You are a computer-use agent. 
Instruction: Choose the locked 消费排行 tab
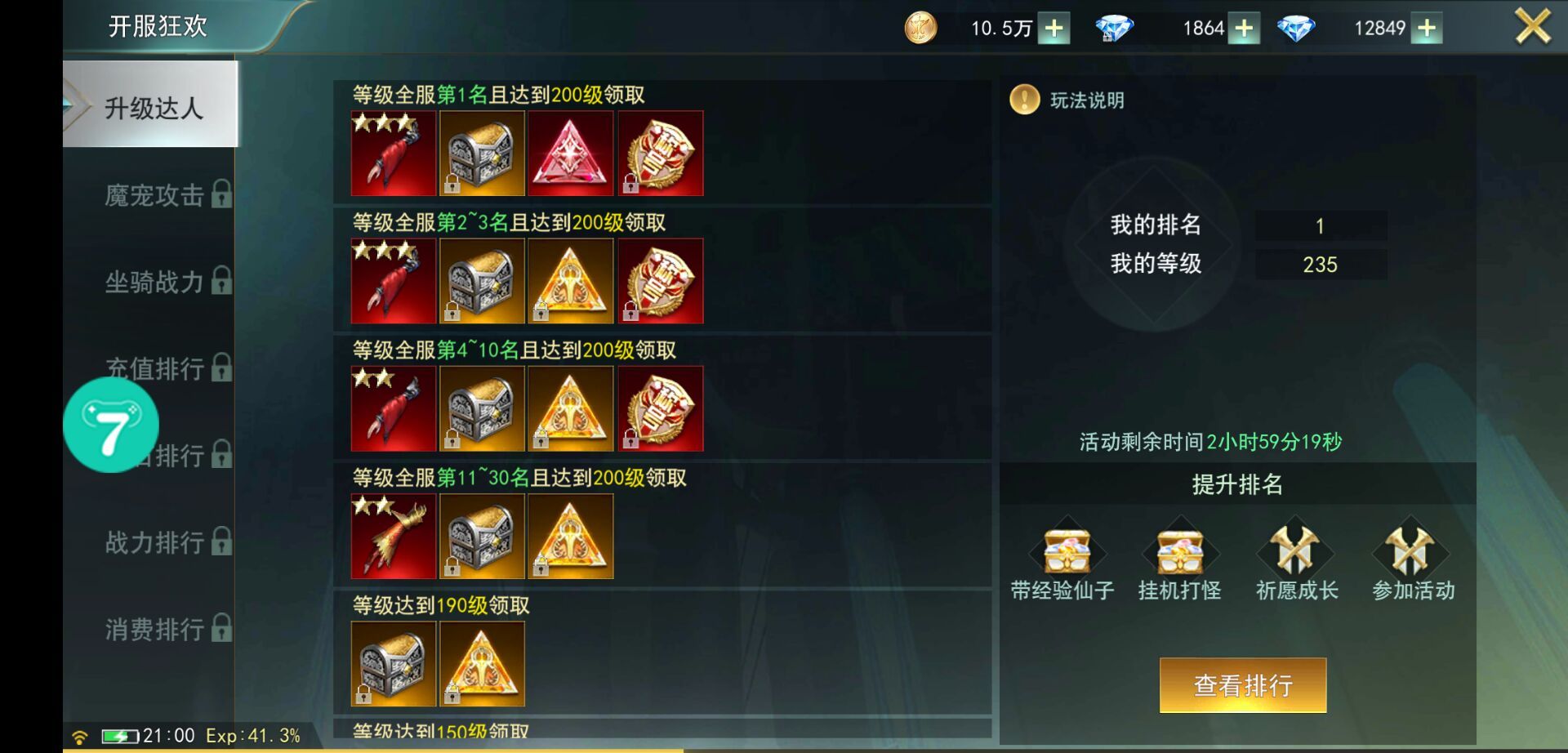pyautogui.click(x=167, y=629)
